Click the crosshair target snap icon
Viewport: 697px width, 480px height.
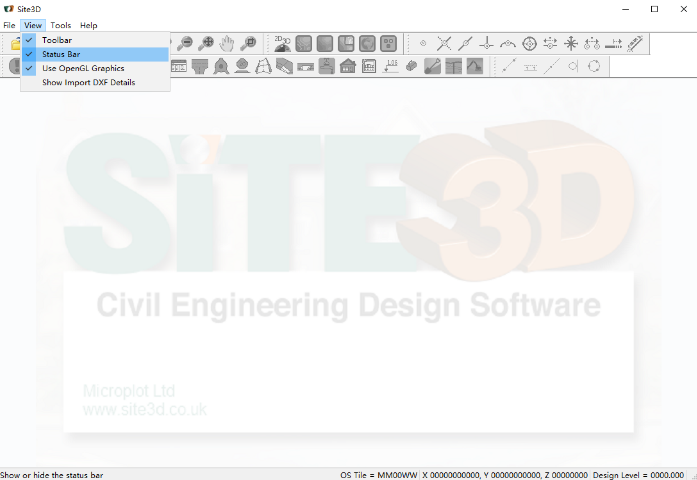529,43
